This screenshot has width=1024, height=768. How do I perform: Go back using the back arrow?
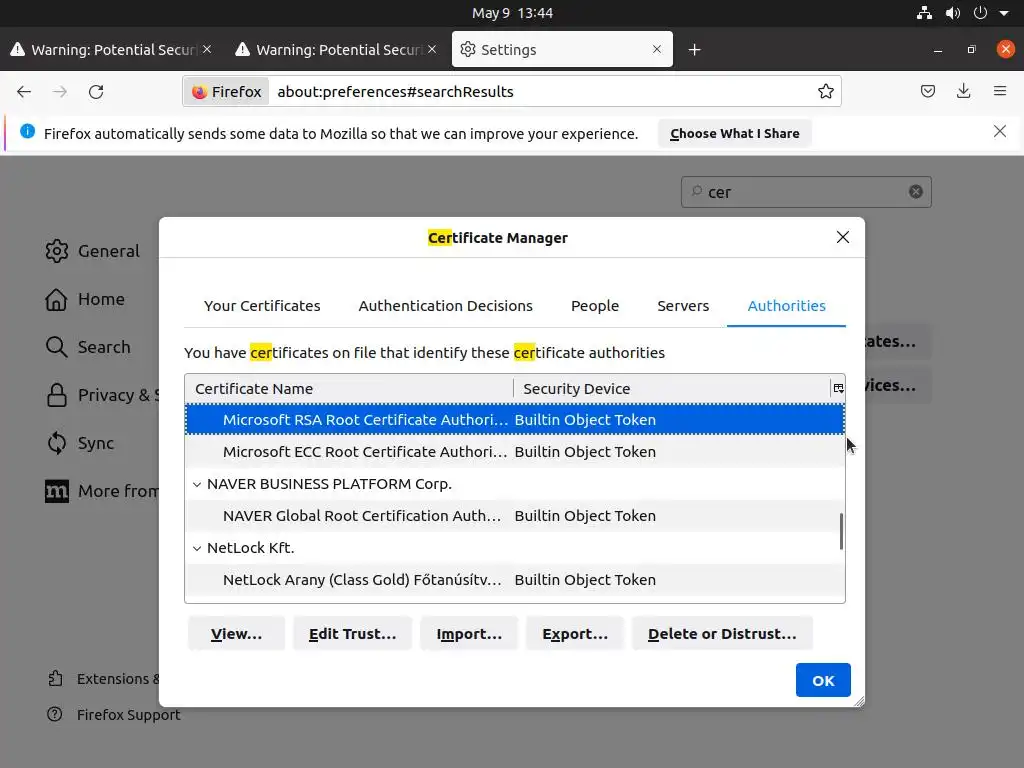[24, 91]
